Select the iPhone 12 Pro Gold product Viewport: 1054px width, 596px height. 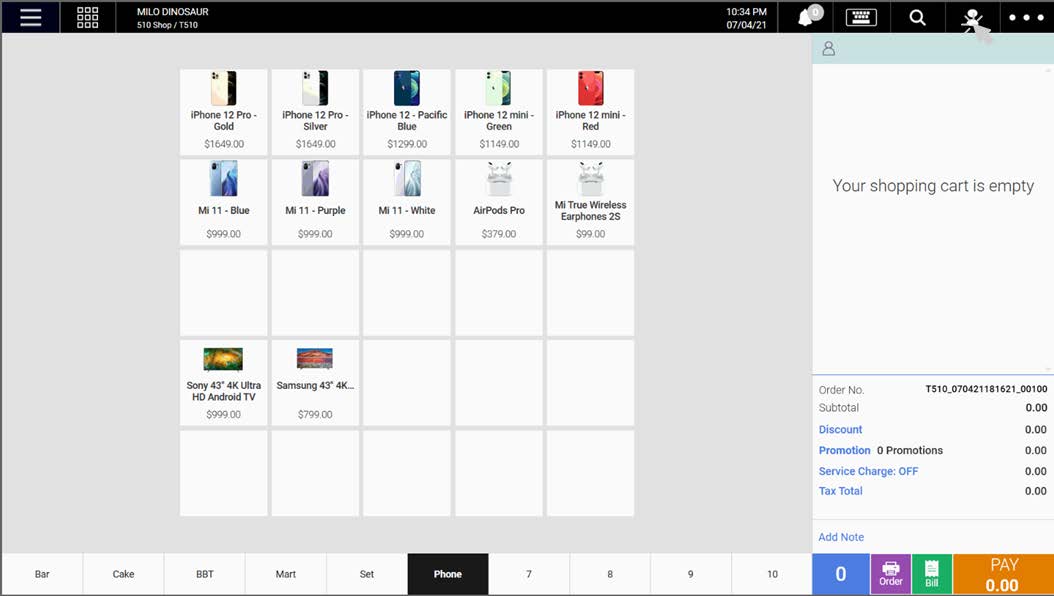click(223, 110)
